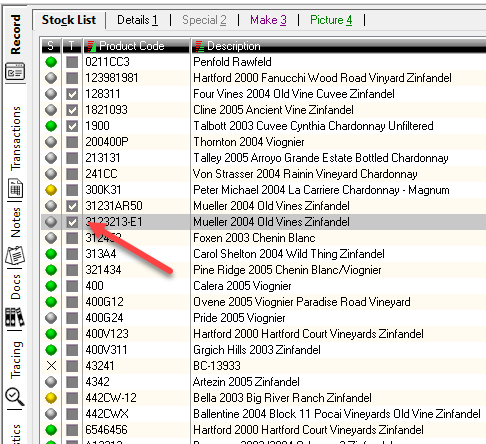Click grey status dot for 4342

pos(51,382)
